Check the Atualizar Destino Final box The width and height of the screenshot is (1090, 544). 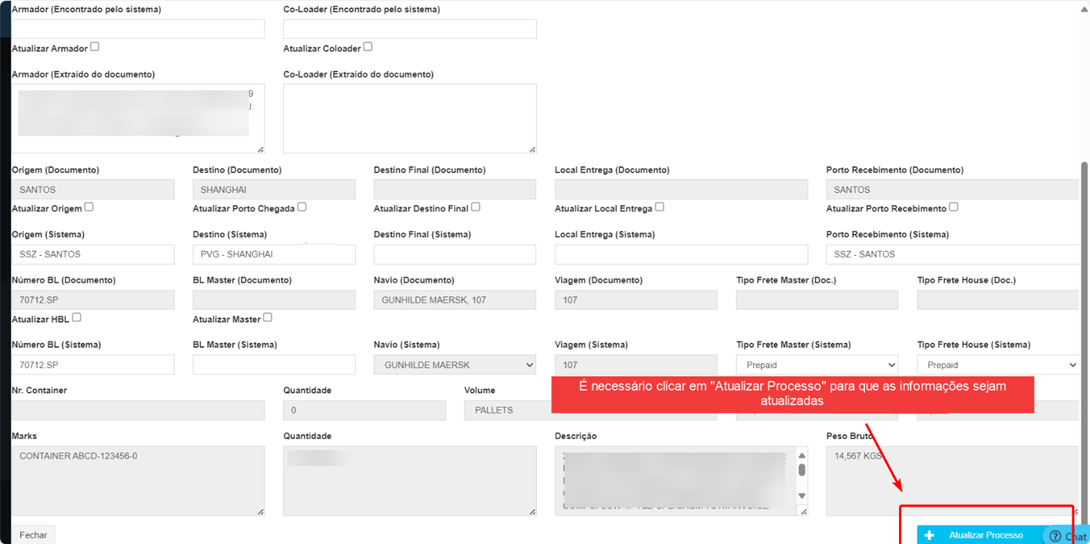click(x=475, y=206)
